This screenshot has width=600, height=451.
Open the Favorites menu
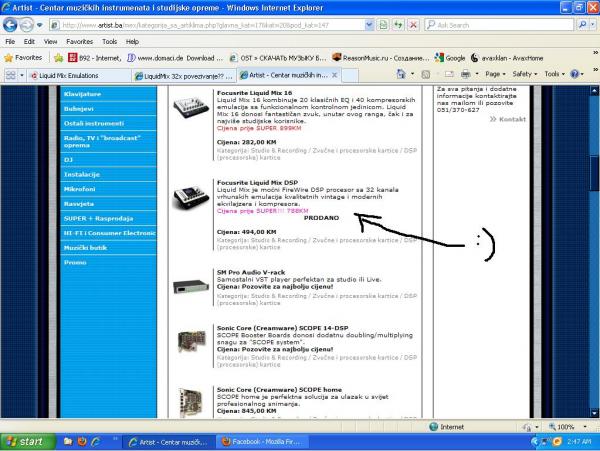point(80,42)
